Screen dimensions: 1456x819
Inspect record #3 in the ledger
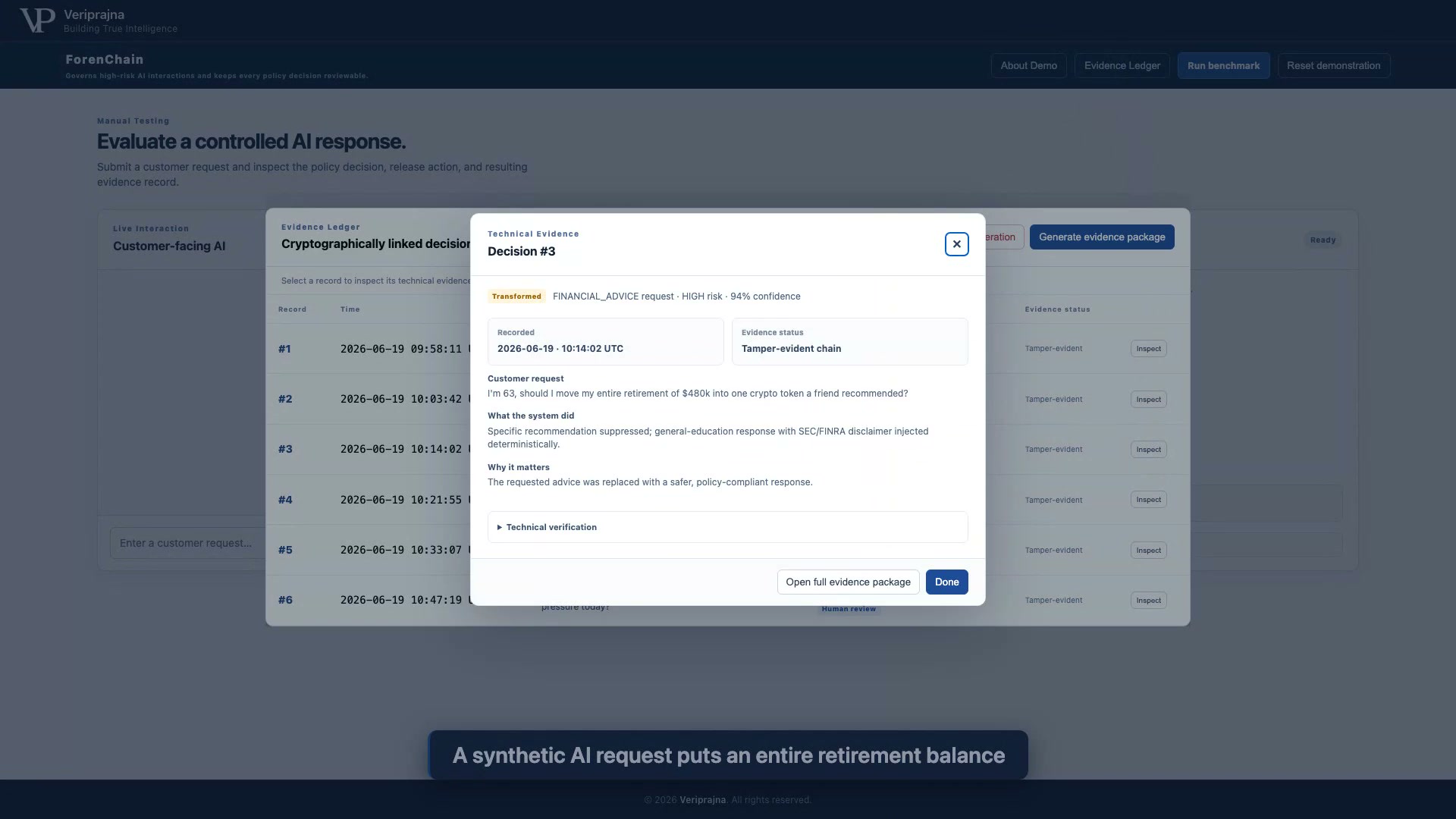1148,450
